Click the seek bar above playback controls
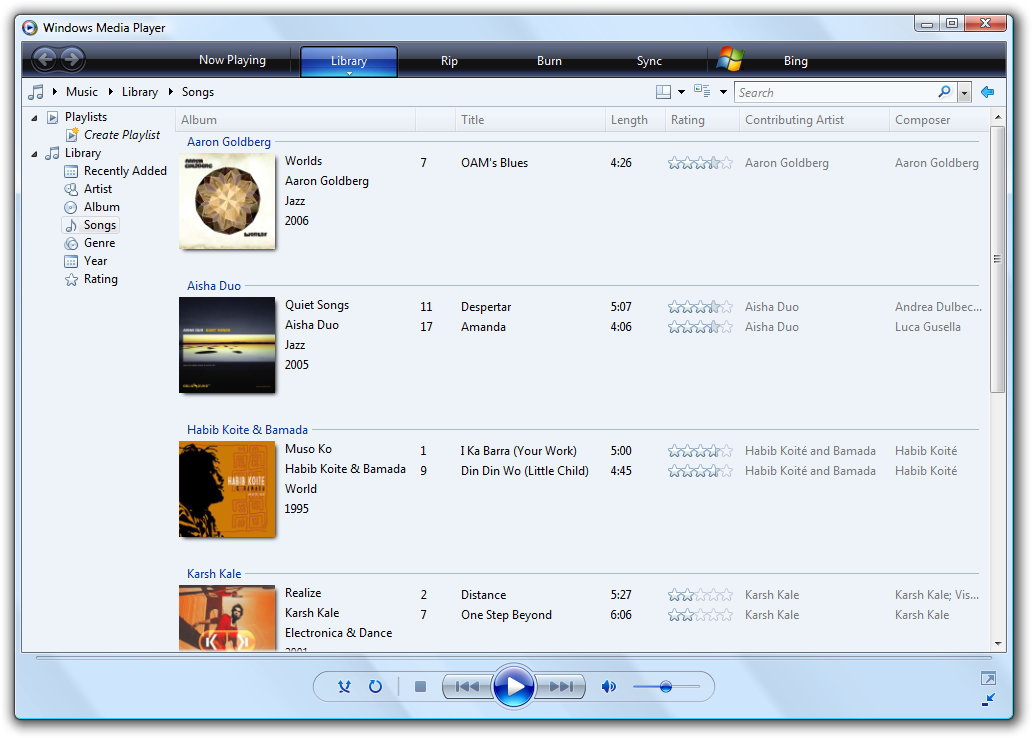The width and height of the screenshot is (1032, 738). [513, 658]
